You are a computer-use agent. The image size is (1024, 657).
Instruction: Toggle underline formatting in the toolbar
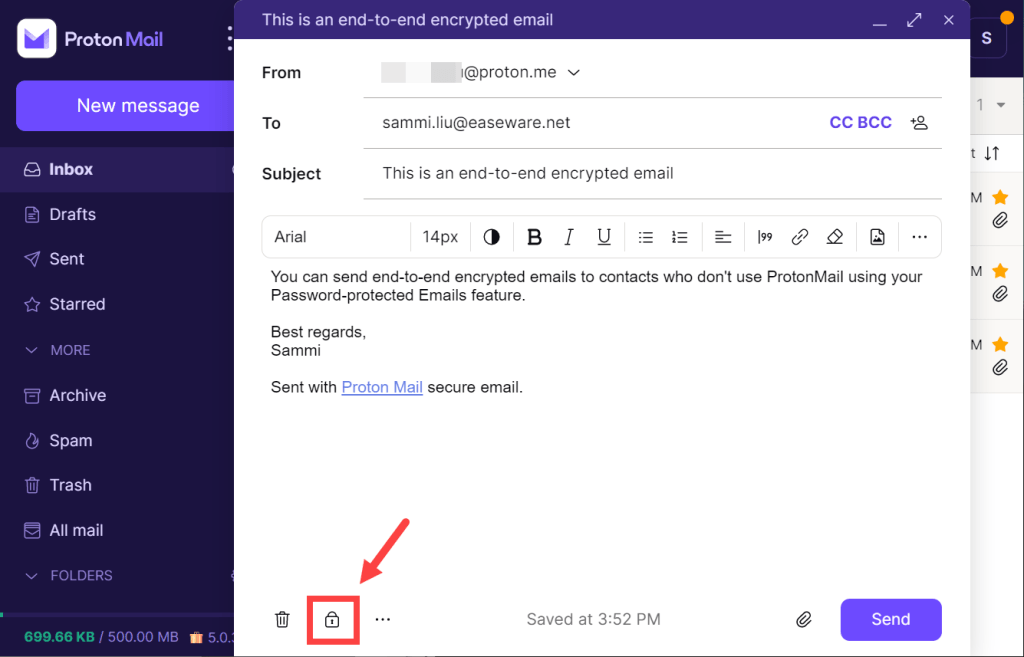coord(603,237)
